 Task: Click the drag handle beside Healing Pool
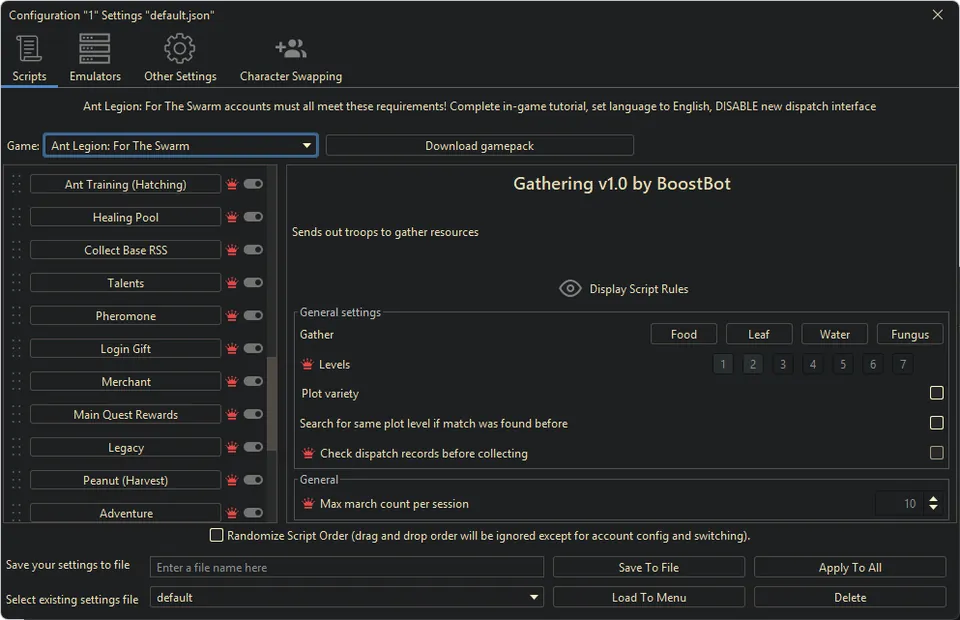coord(17,217)
